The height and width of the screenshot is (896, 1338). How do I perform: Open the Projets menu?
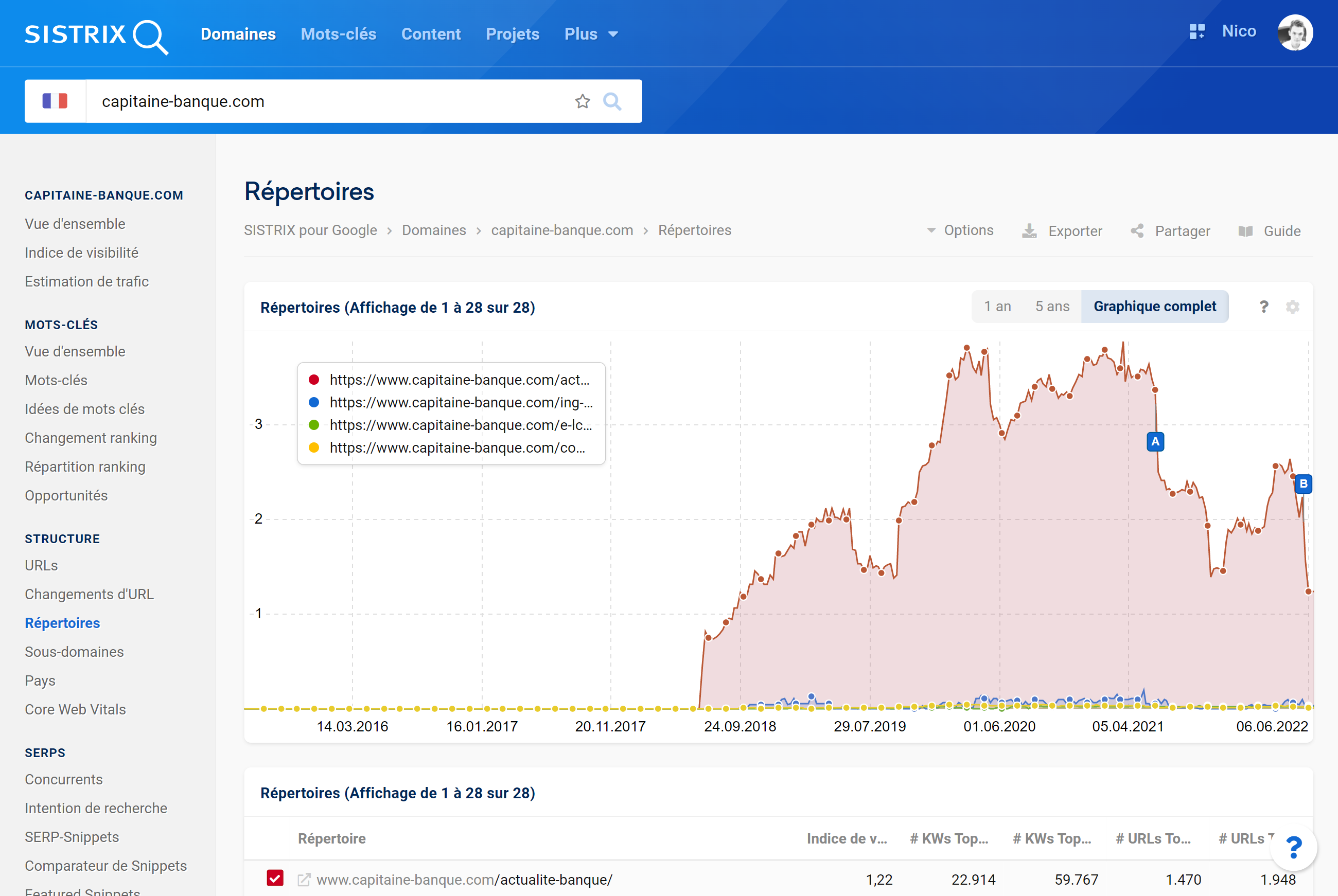coord(513,34)
